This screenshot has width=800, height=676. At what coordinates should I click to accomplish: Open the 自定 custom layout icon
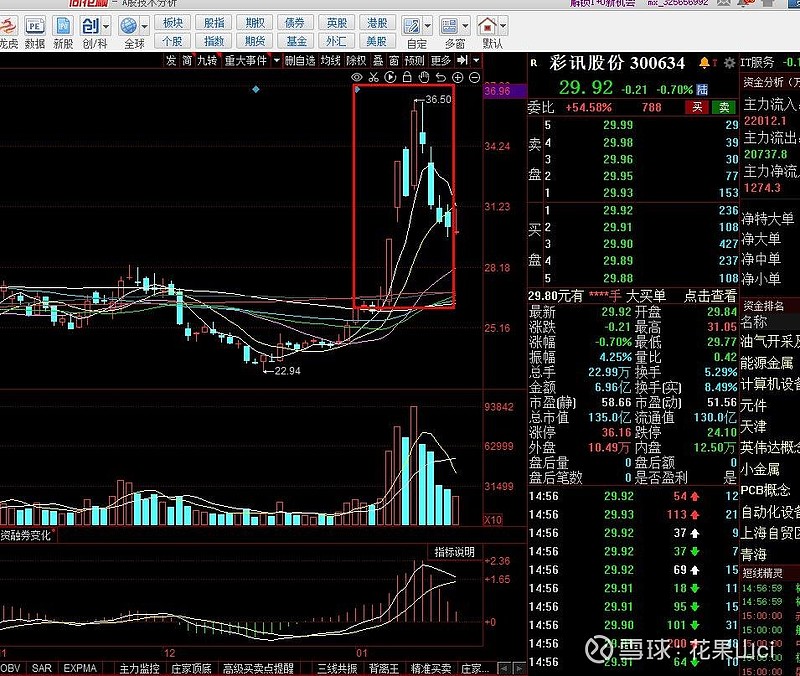(x=412, y=32)
